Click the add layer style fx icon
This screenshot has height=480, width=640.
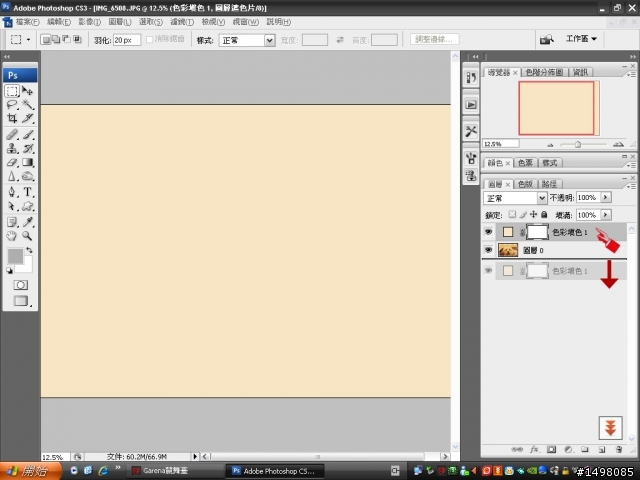534,449
